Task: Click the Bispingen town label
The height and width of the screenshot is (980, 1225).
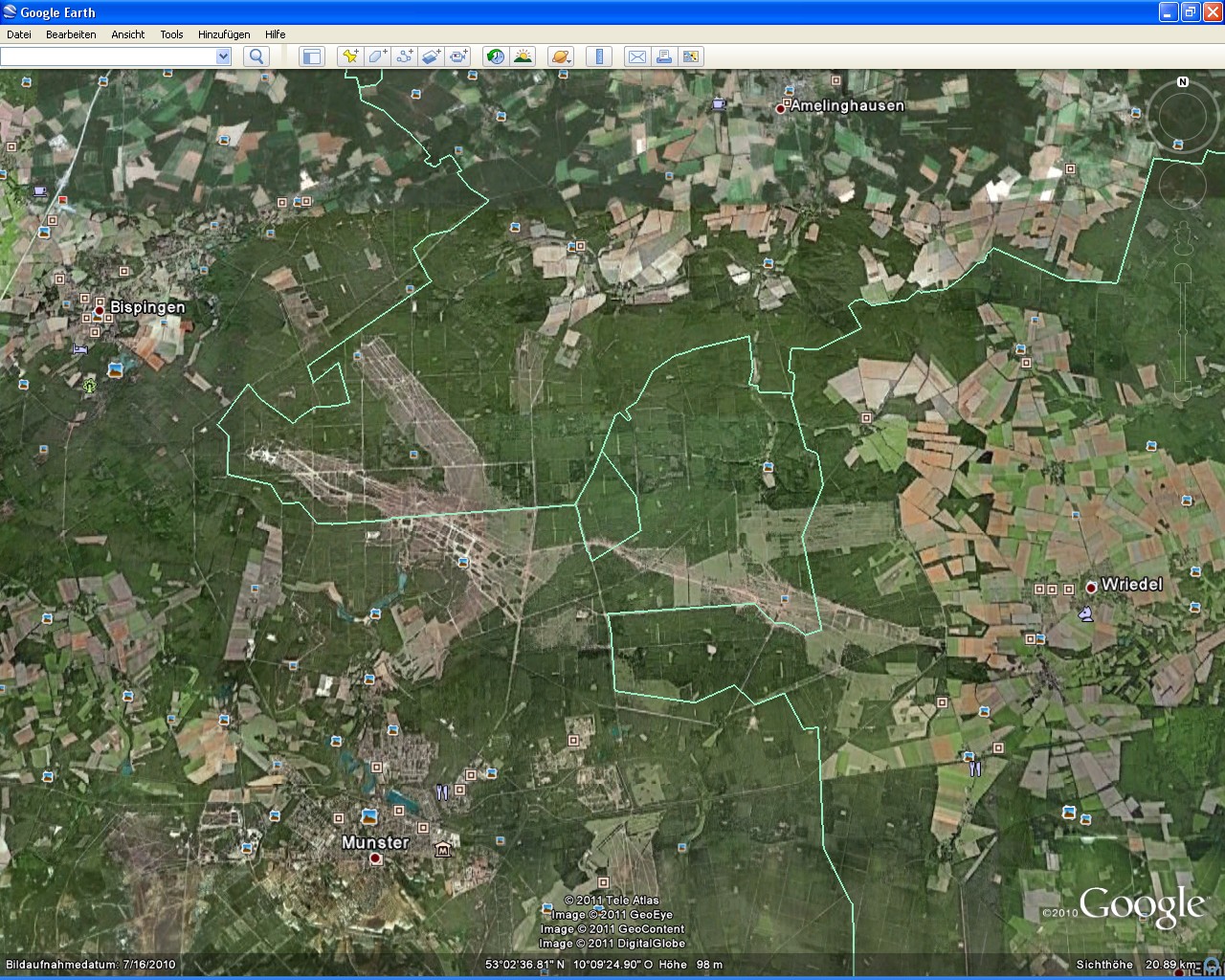Action: (146, 307)
